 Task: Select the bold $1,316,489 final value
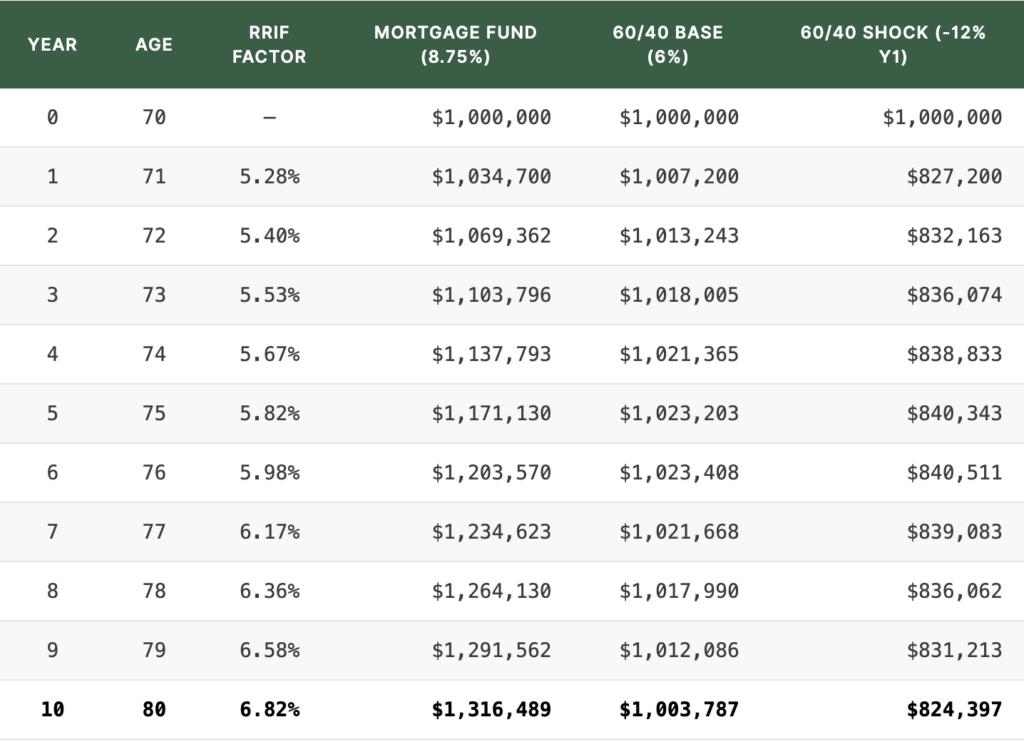click(x=491, y=709)
